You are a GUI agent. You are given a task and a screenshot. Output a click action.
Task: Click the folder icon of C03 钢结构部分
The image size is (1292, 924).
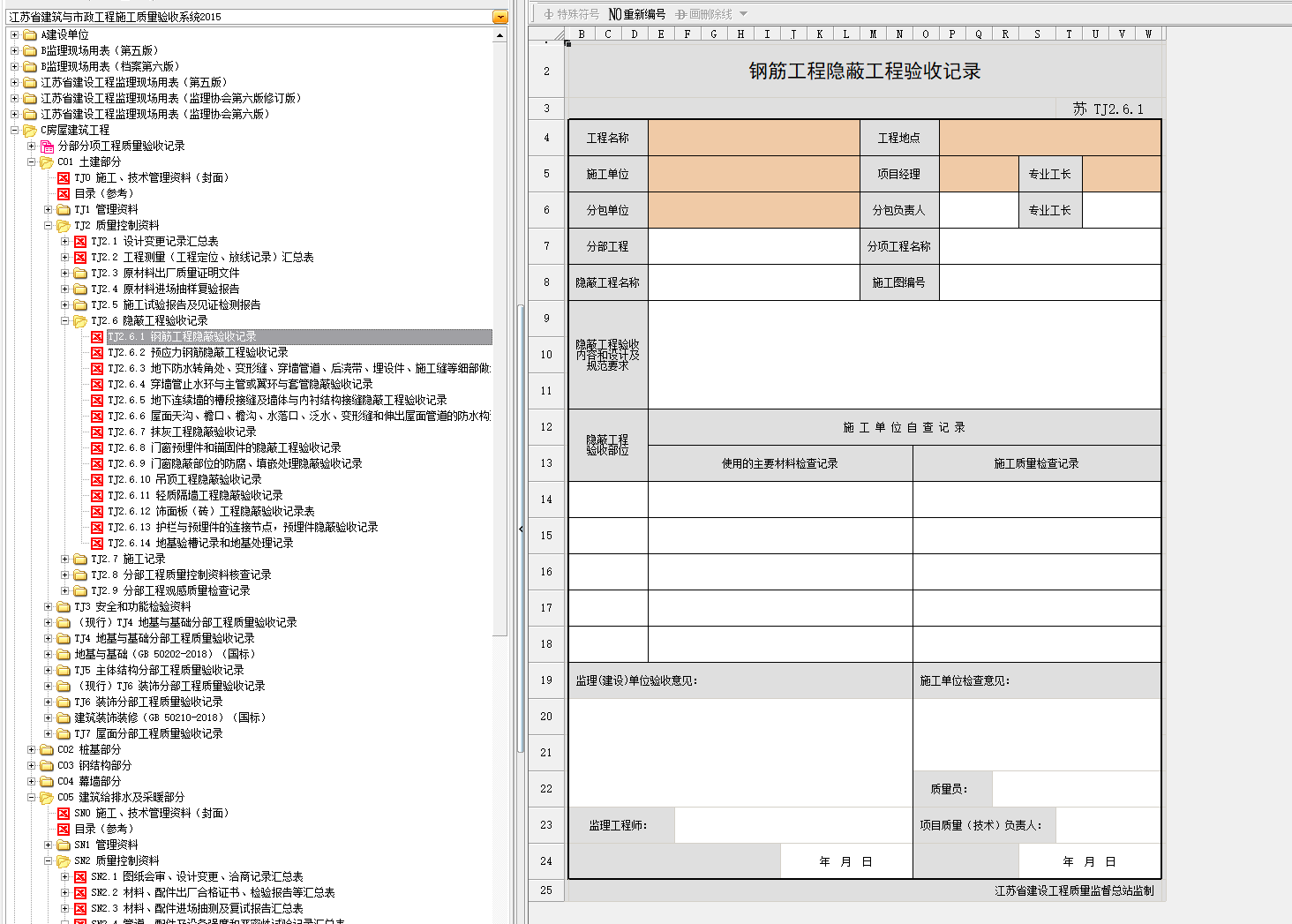click(47, 766)
